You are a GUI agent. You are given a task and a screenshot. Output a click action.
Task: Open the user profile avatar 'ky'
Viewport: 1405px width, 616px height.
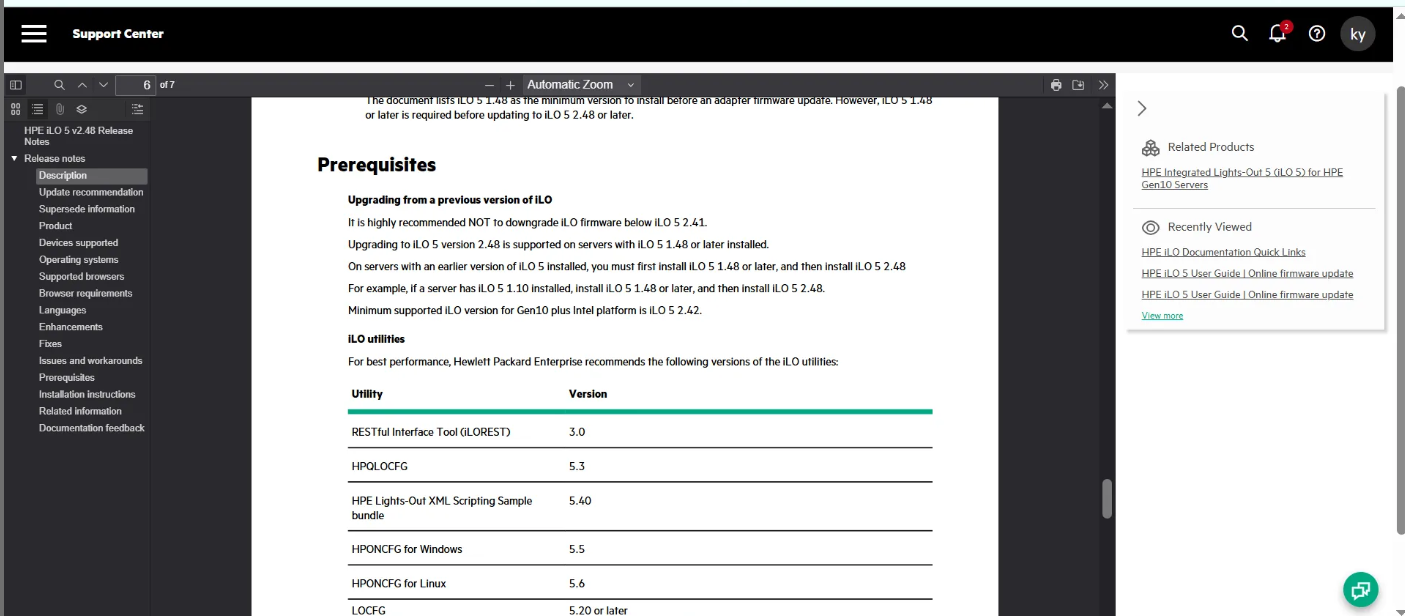pos(1358,33)
